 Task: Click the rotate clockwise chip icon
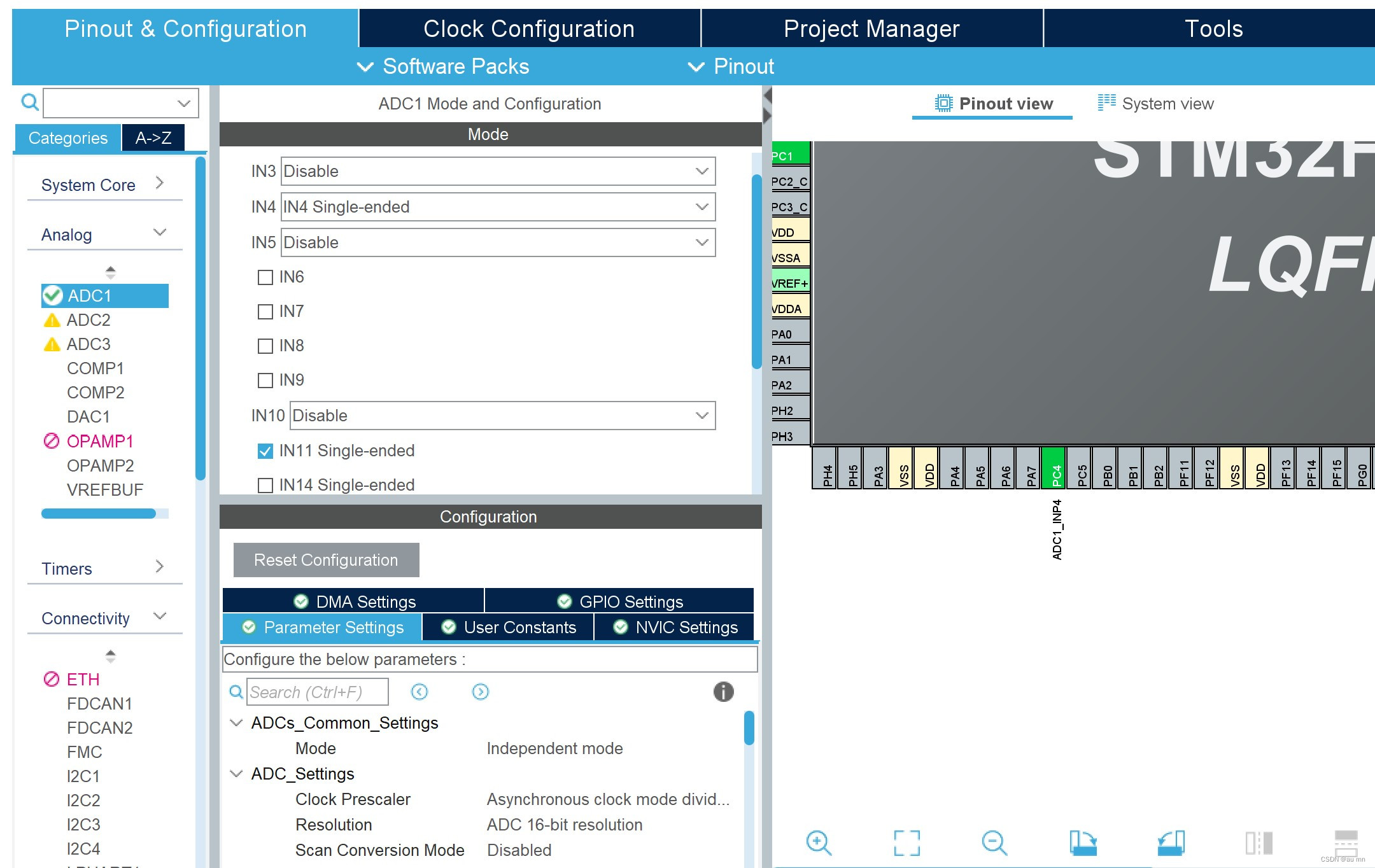1083,843
